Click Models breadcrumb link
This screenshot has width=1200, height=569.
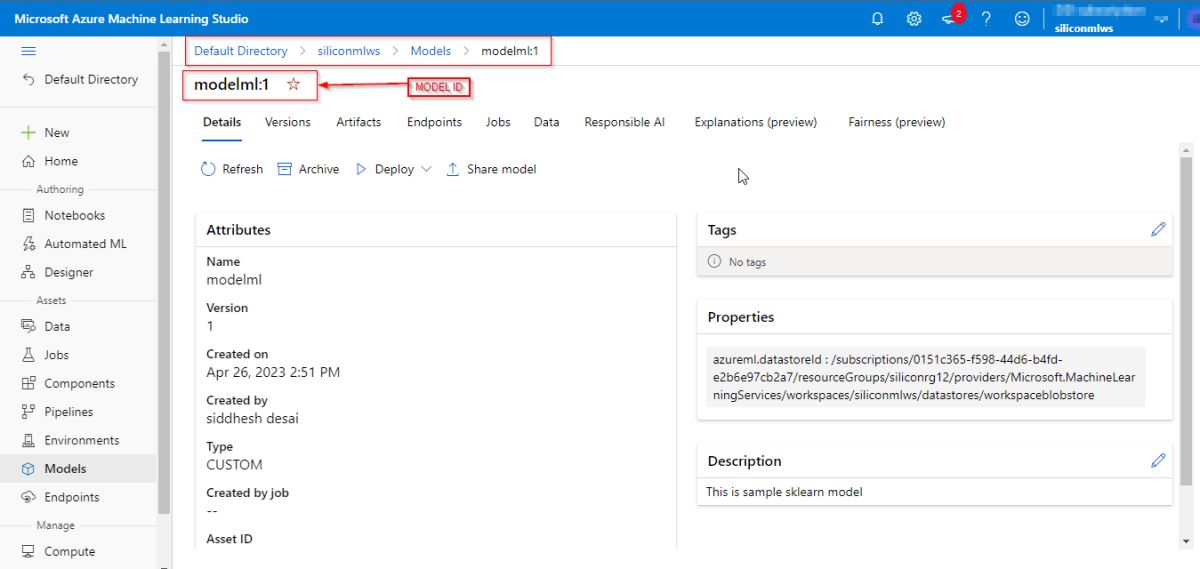coord(431,51)
